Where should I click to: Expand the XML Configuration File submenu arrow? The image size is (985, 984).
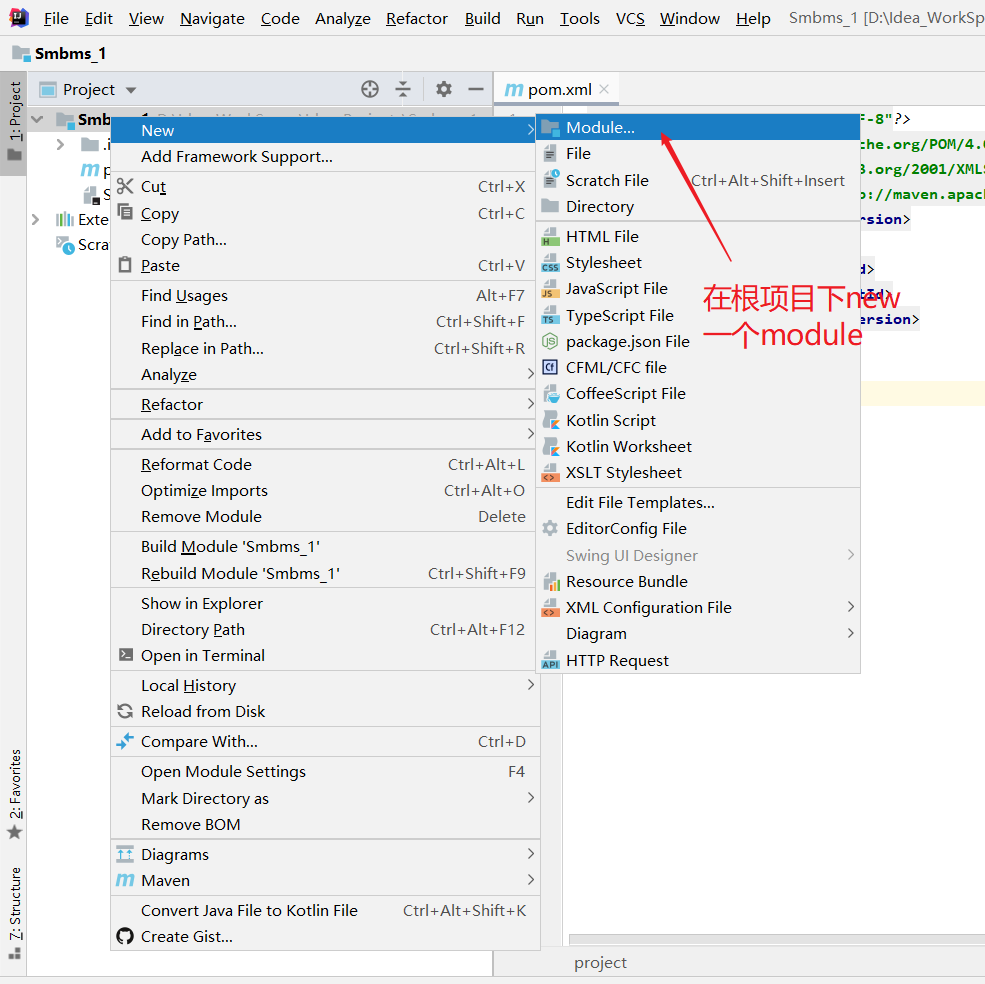click(x=851, y=606)
